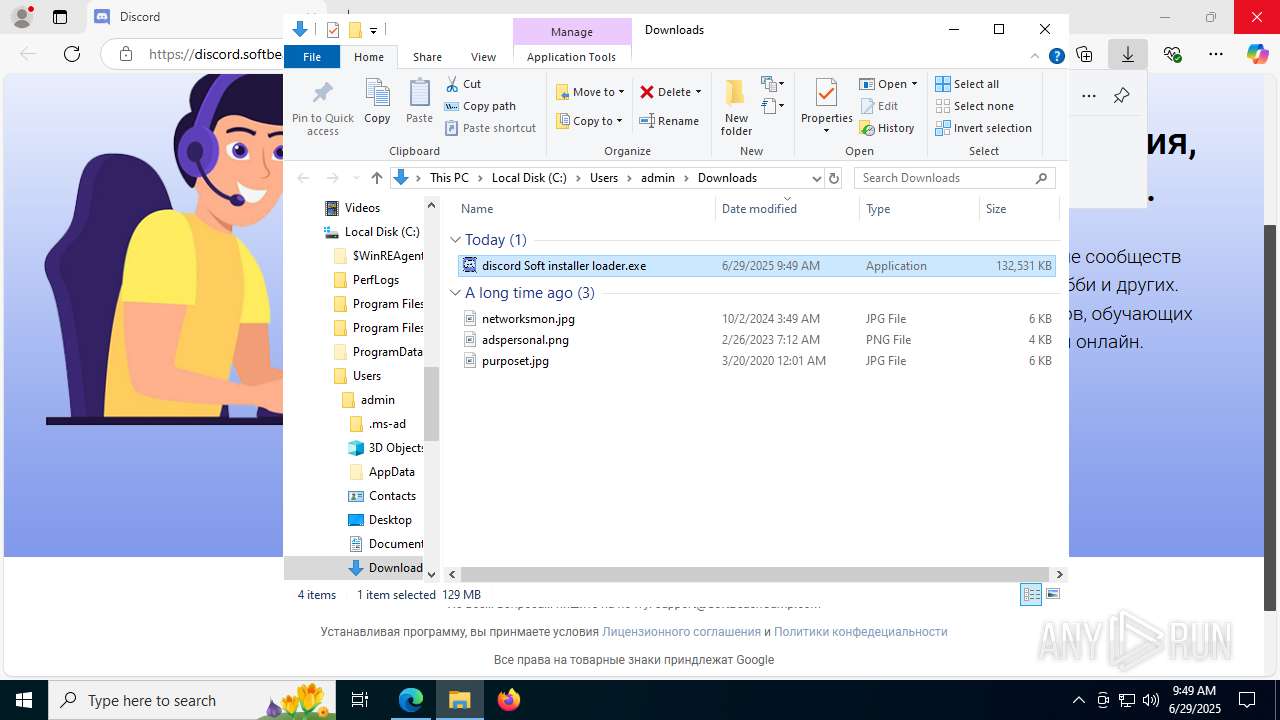Click Rename in the Organize group
Viewport: 1280px width, 720px height.
click(x=669, y=121)
